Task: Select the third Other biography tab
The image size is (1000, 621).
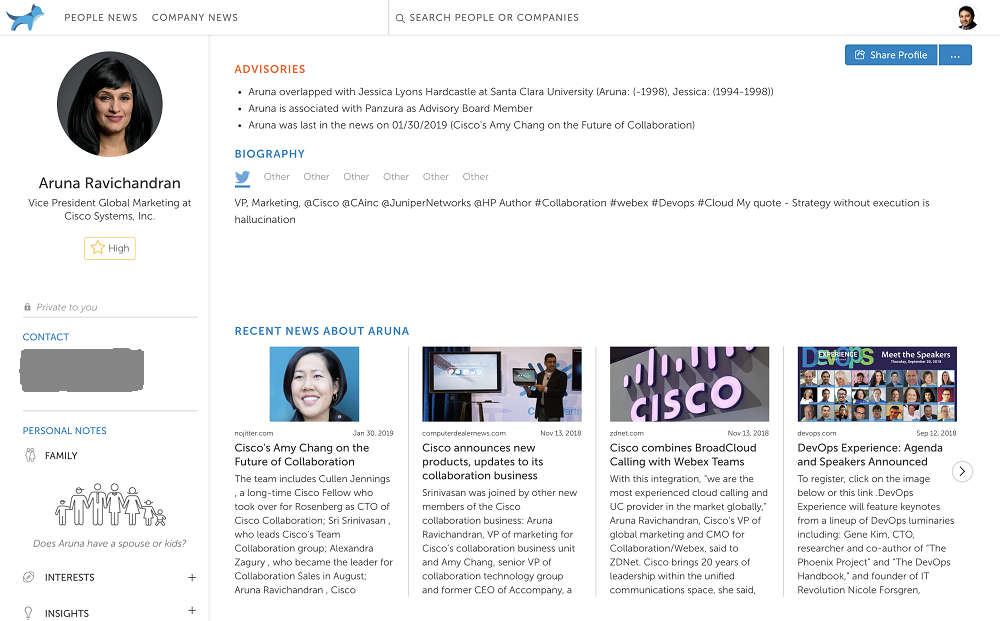Action: [x=356, y=177]
